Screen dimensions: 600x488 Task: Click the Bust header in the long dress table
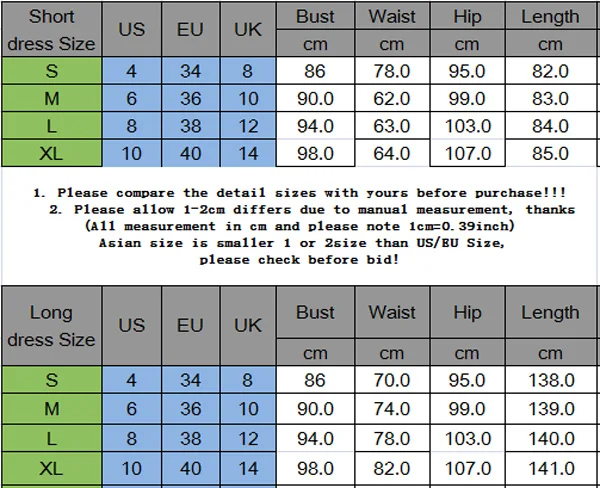tap(315, 312)
